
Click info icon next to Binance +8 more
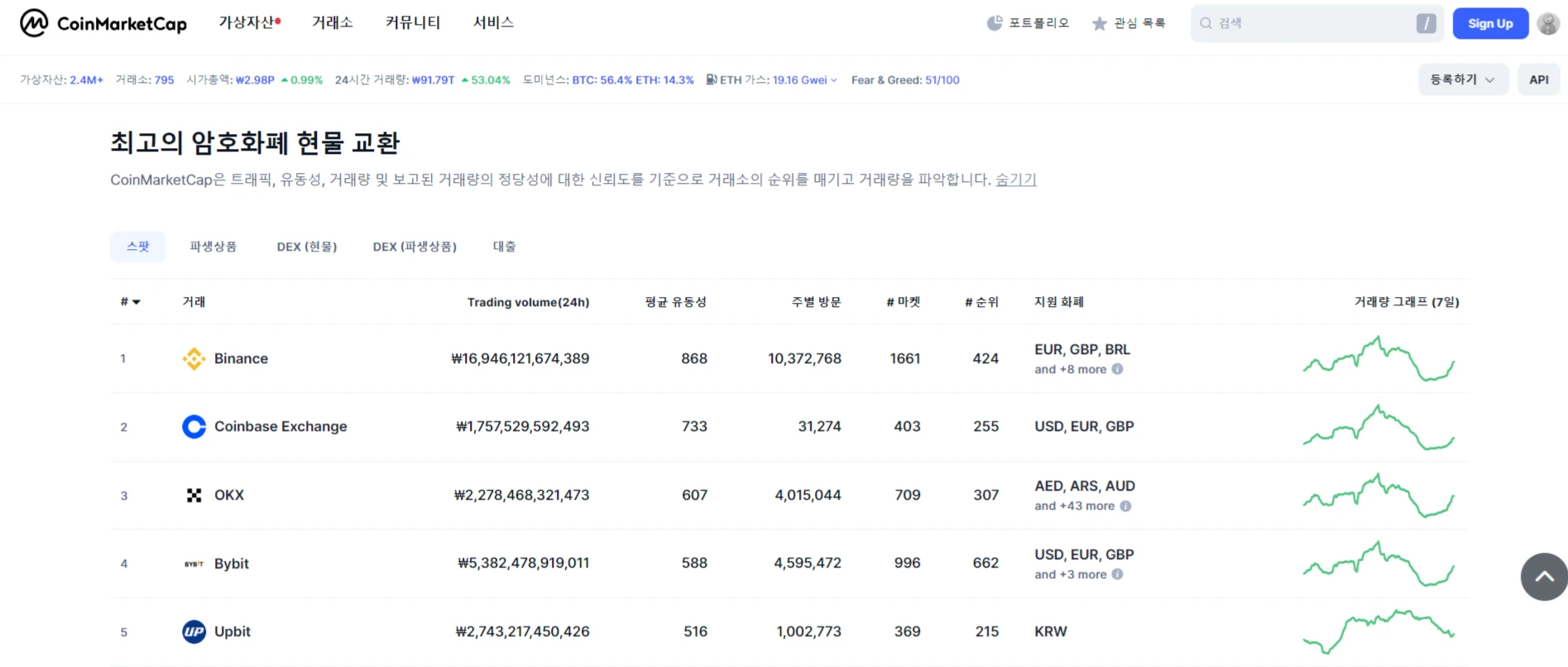pos(1117,369)
